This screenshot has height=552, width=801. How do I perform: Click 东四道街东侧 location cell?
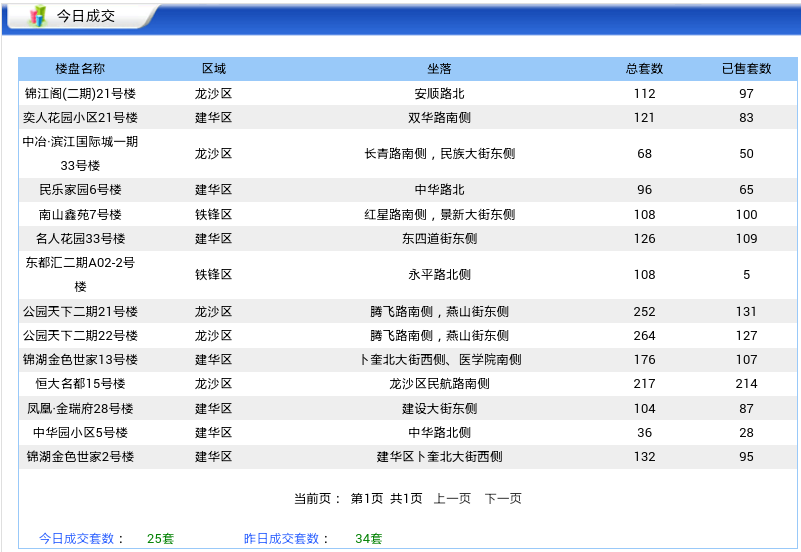pyautogui.click(x=439, y=238)
